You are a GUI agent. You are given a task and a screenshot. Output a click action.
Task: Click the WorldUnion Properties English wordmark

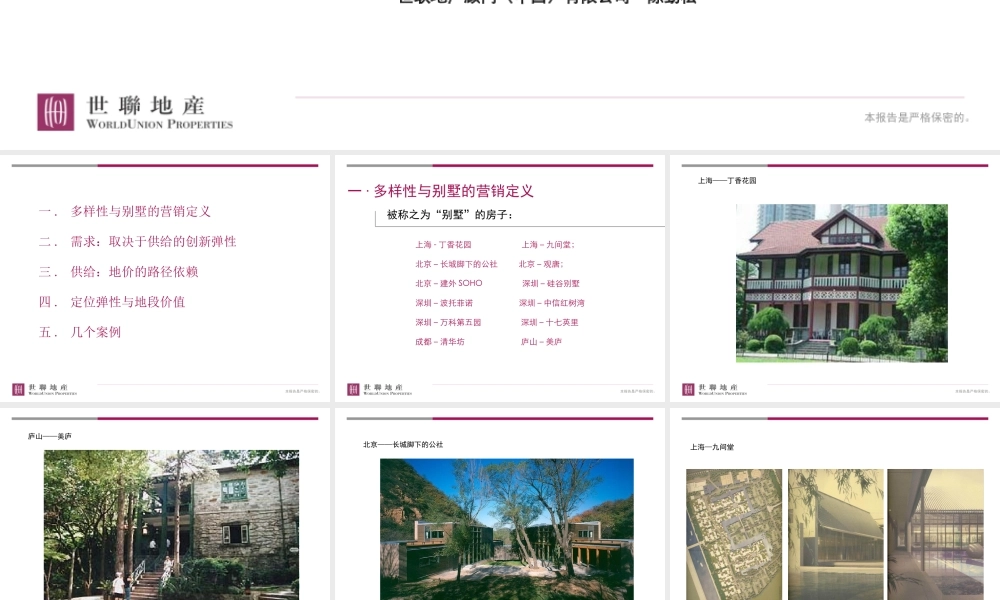pyautogui.click(x=159, y=124)
